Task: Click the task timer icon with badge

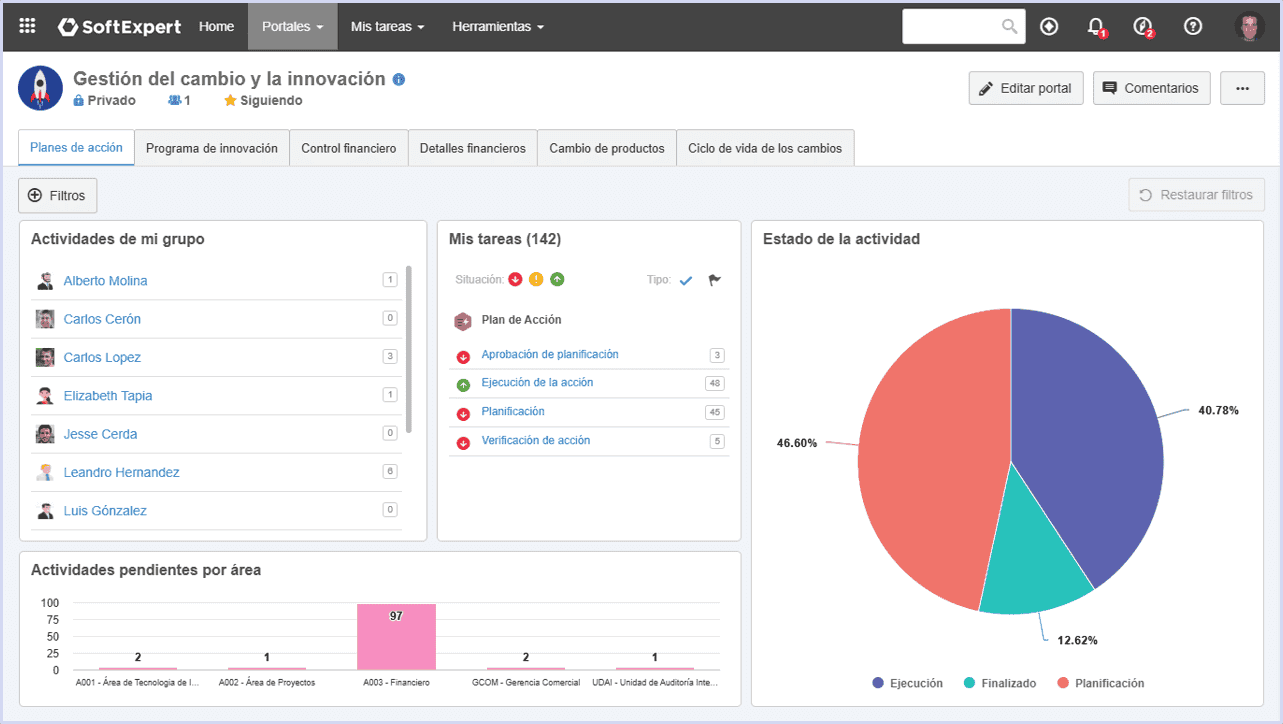Action: (x=1143, y=26)
